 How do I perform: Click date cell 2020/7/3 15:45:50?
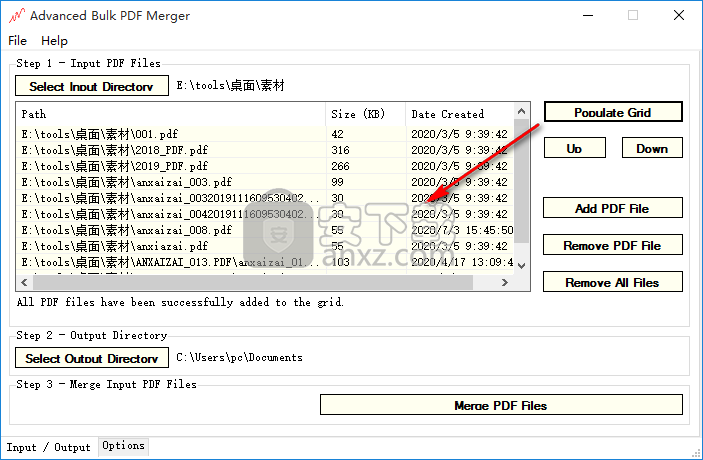[460, 230]
